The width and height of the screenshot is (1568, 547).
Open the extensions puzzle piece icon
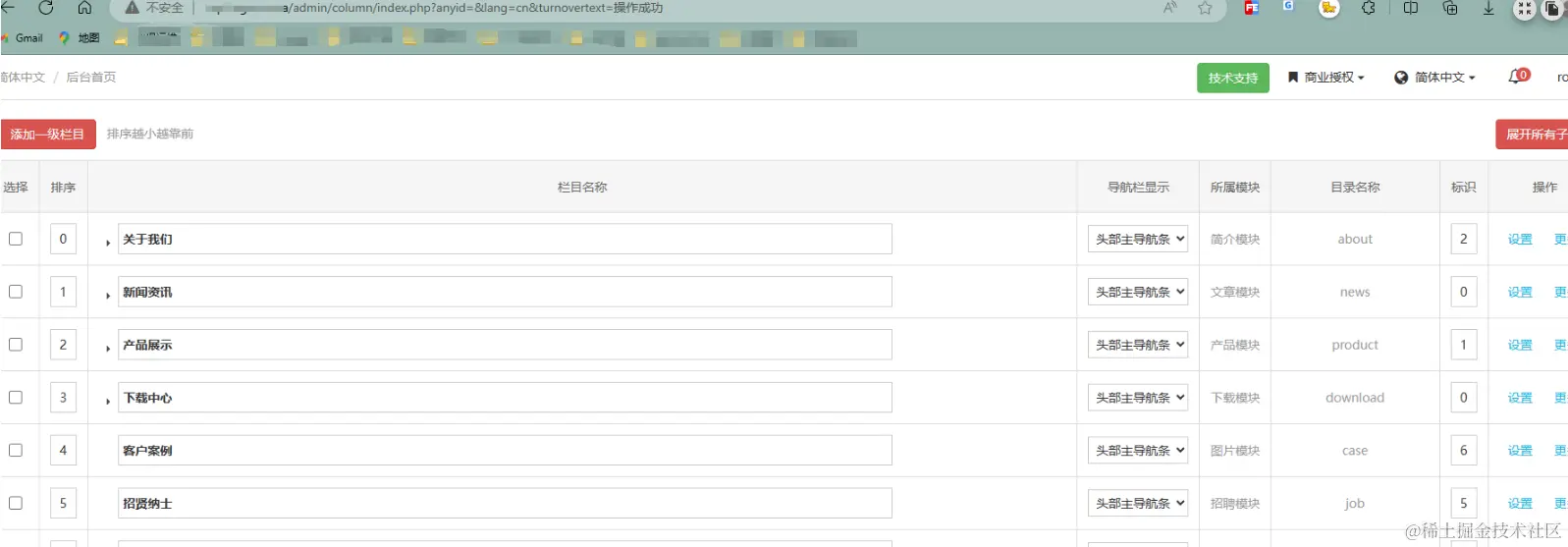pos(1369,8)
